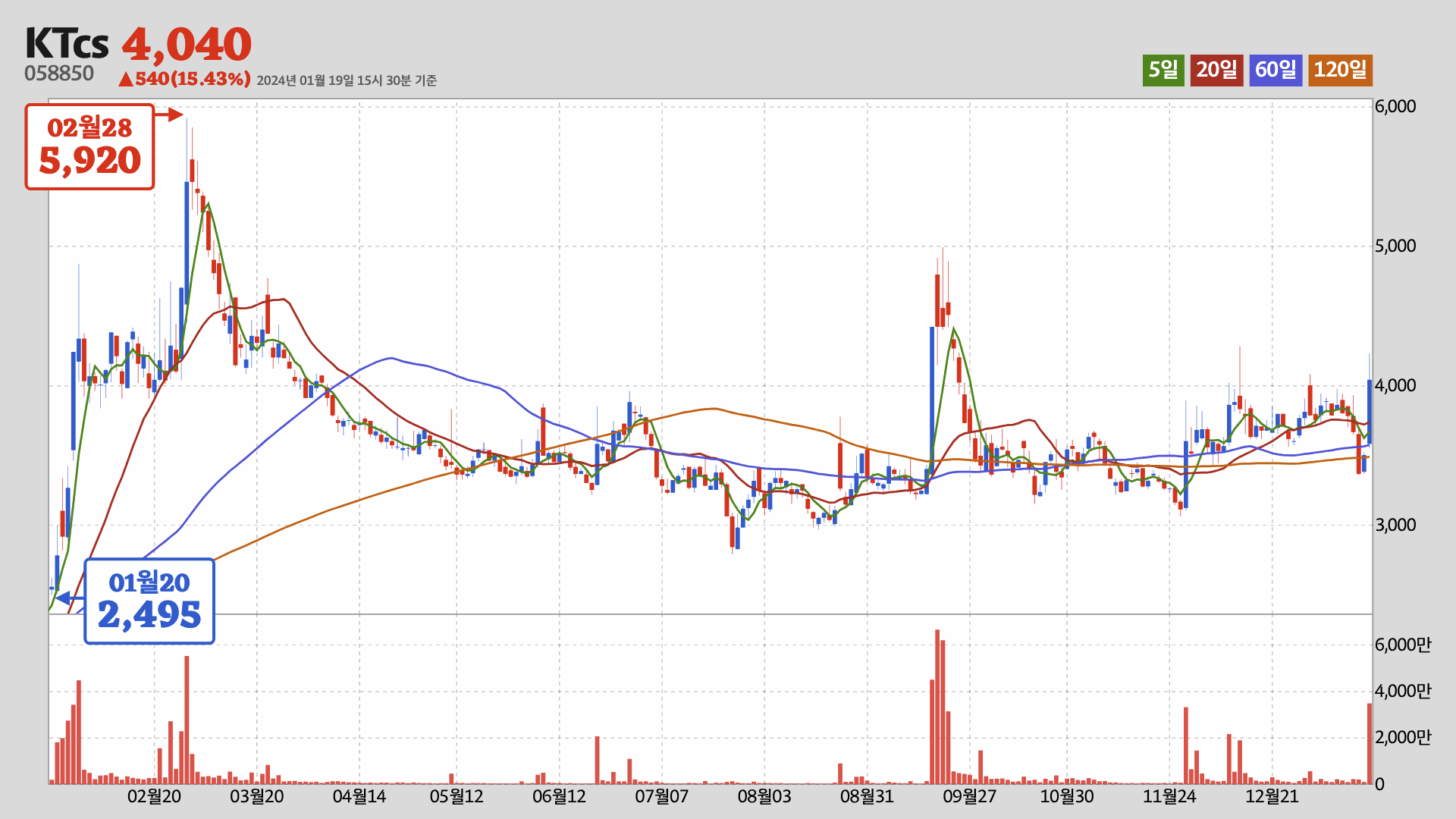Viewport: 1456px width, 819px height.
Task: Click the blue 60일 moving average legend
Action: click(1276, 70)
